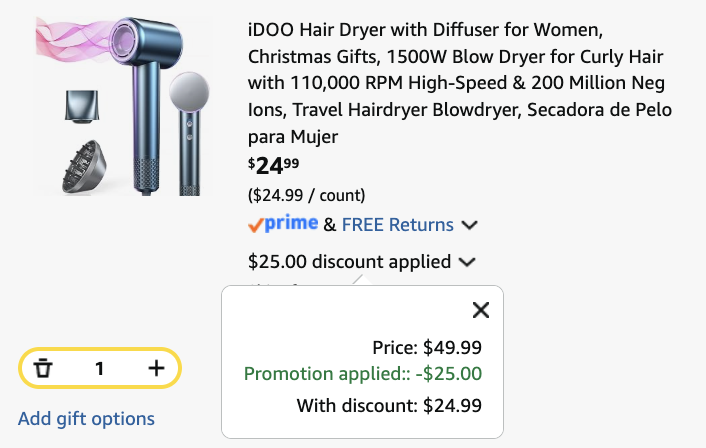Image resolution: width=706 pixels, height=448 pixels.
Task: Expand chevron beside FREE Returns
Action: pos(469,225)
